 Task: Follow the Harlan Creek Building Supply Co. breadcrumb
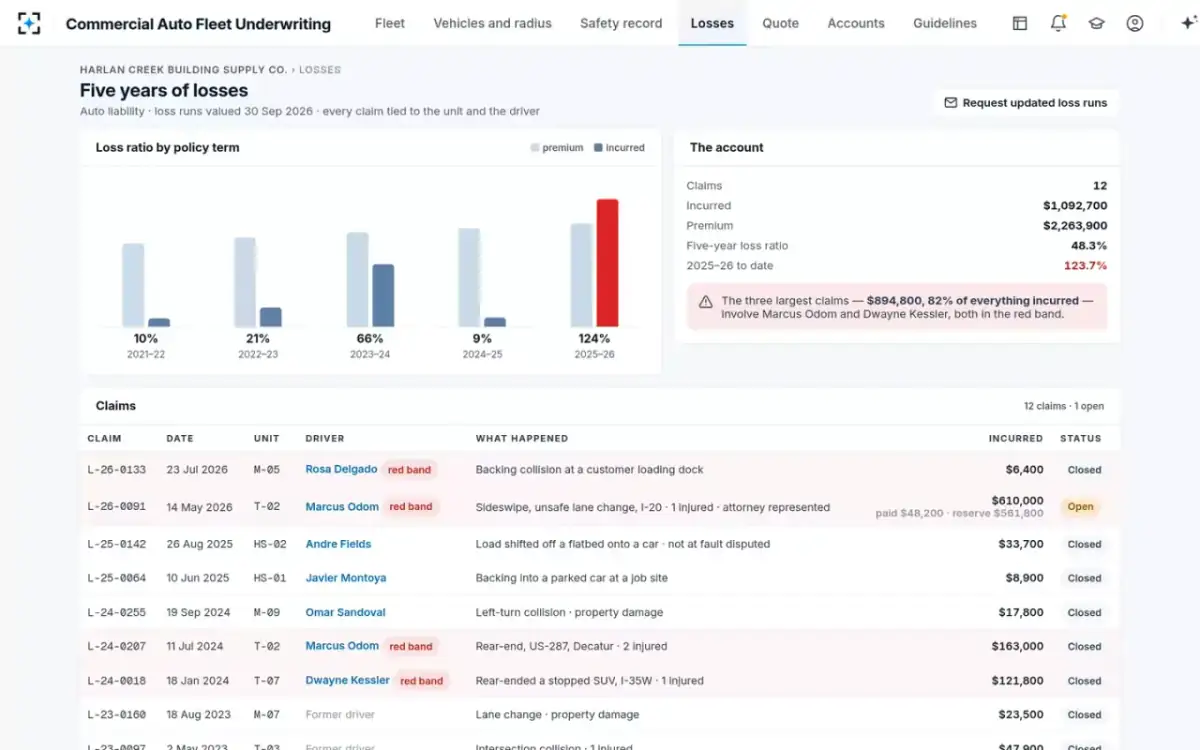[183, 70]
